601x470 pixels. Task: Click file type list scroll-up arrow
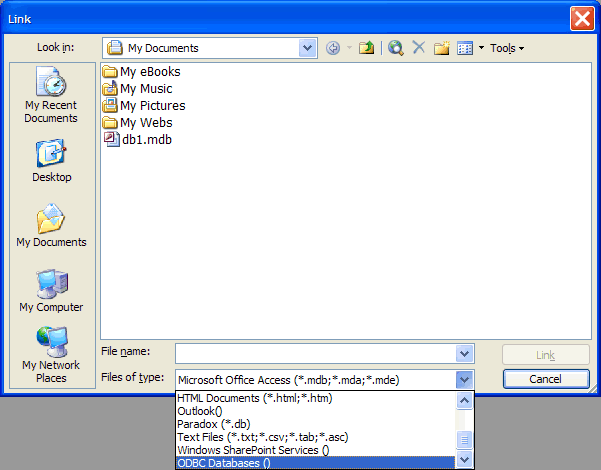[465, 401]
